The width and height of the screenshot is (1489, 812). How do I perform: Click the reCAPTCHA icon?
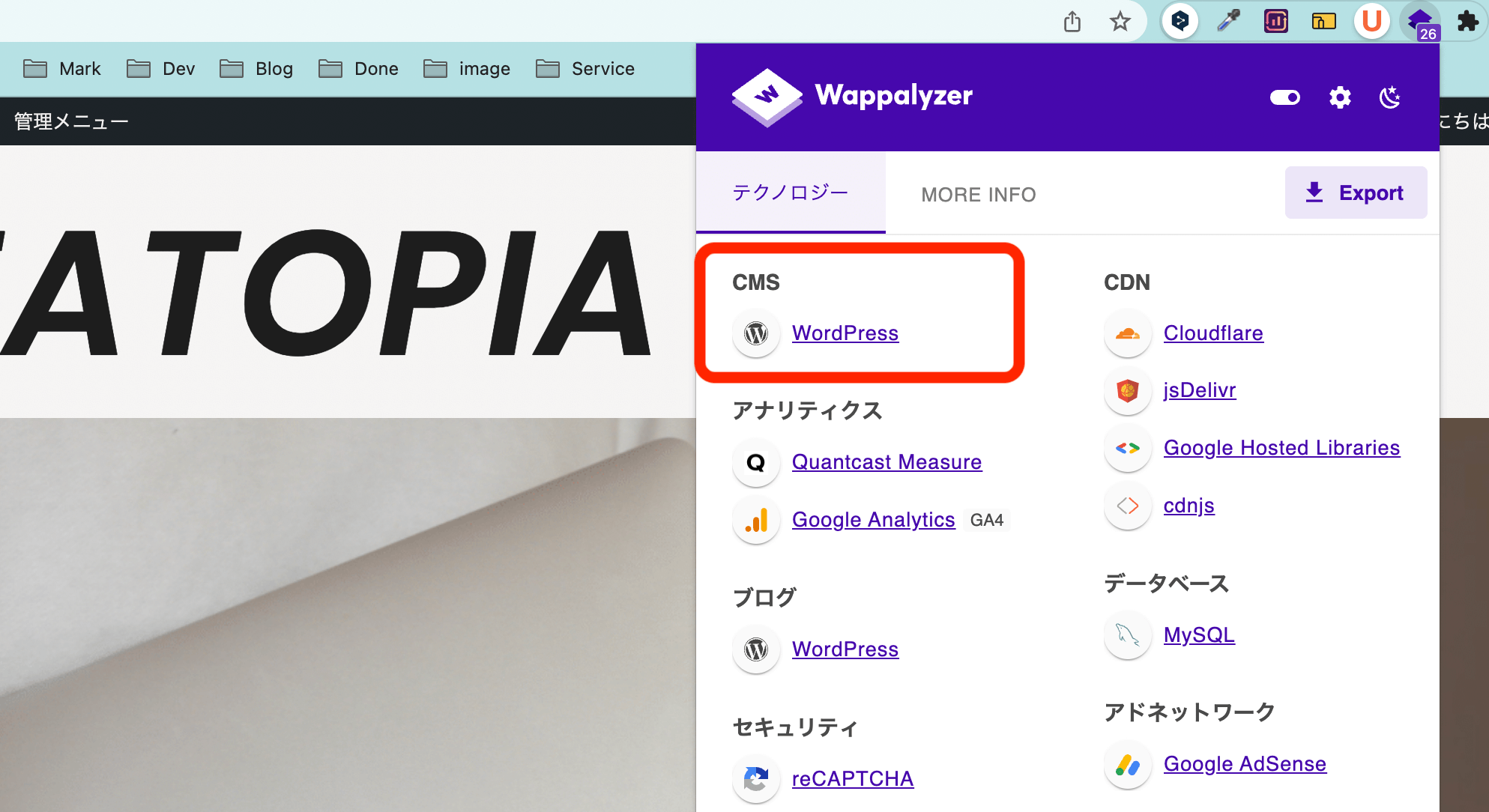(x=756, y=779)
